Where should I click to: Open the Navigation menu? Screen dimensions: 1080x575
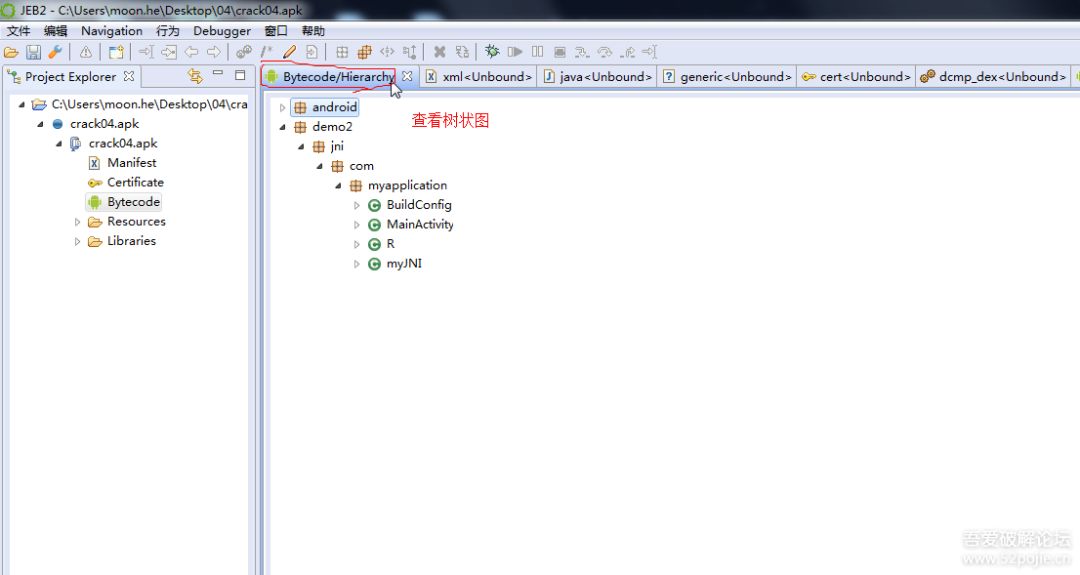111,31
